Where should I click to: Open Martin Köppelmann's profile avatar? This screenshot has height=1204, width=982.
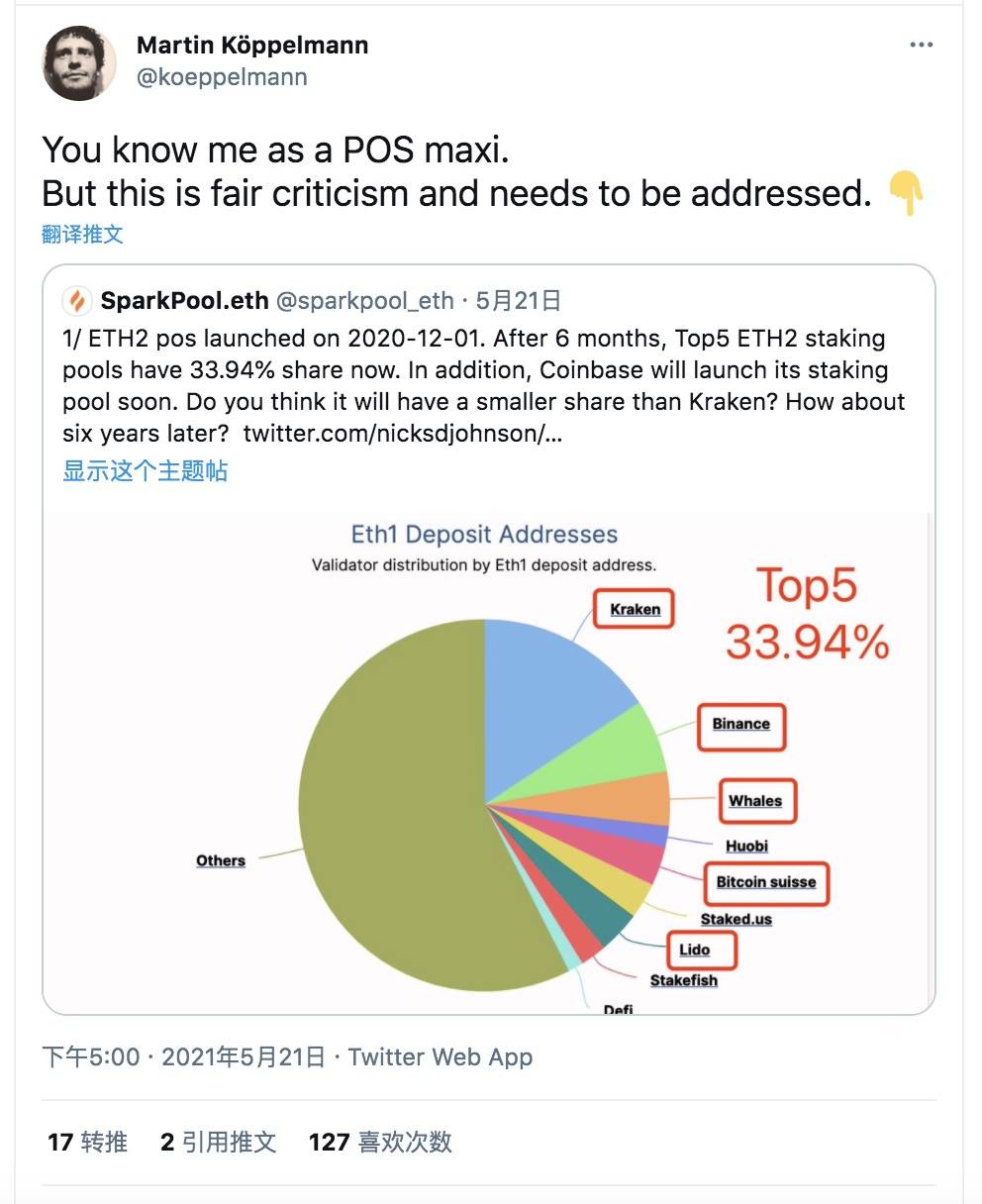pyautogui.click(x=80, y=61)
